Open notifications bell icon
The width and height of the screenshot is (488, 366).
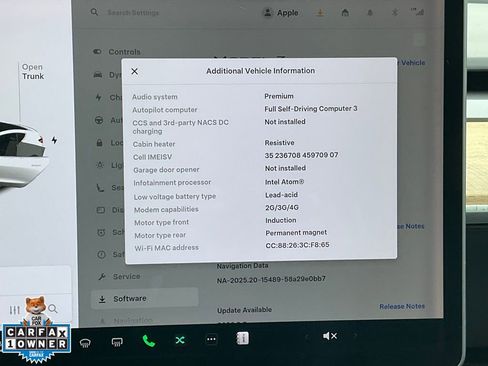[x=370, y=13]
